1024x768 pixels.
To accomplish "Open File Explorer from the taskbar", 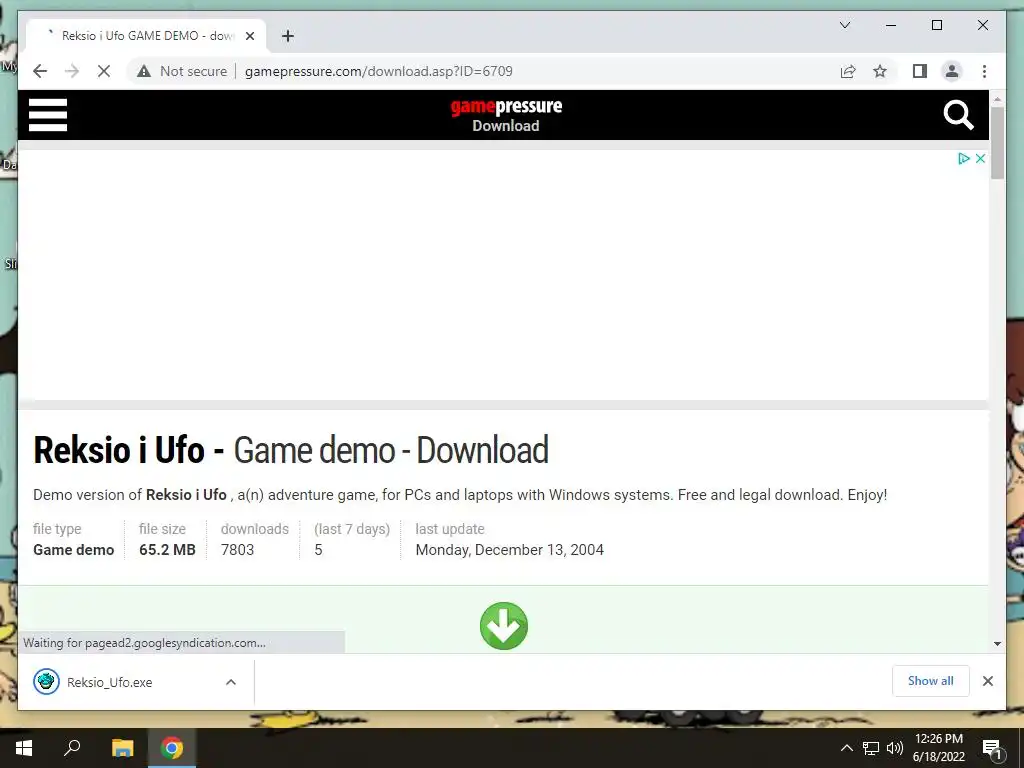I will (x=122, y=748).
